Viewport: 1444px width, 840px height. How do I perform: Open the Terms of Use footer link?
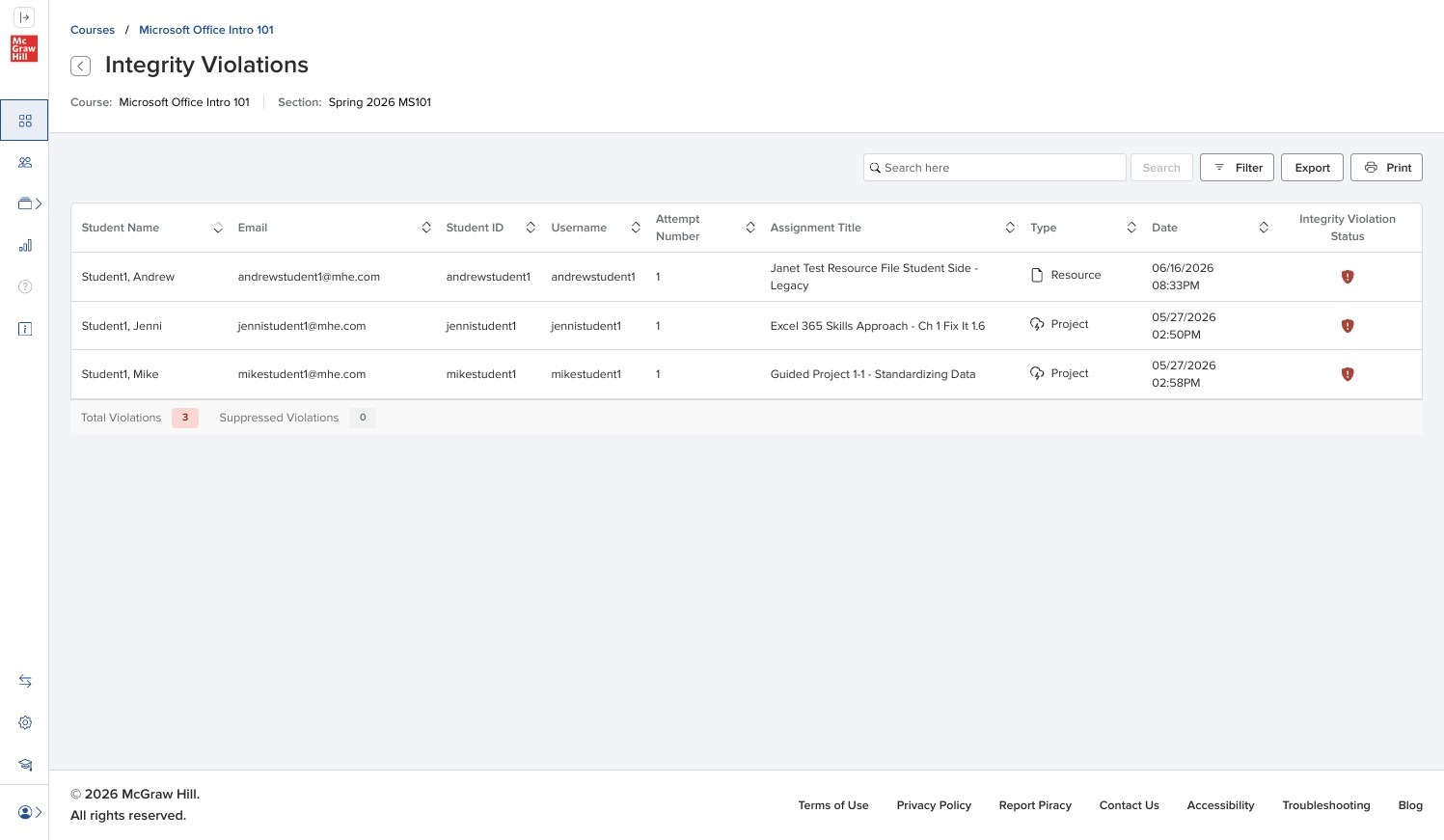pyautogui.click(x=833, y=805)
